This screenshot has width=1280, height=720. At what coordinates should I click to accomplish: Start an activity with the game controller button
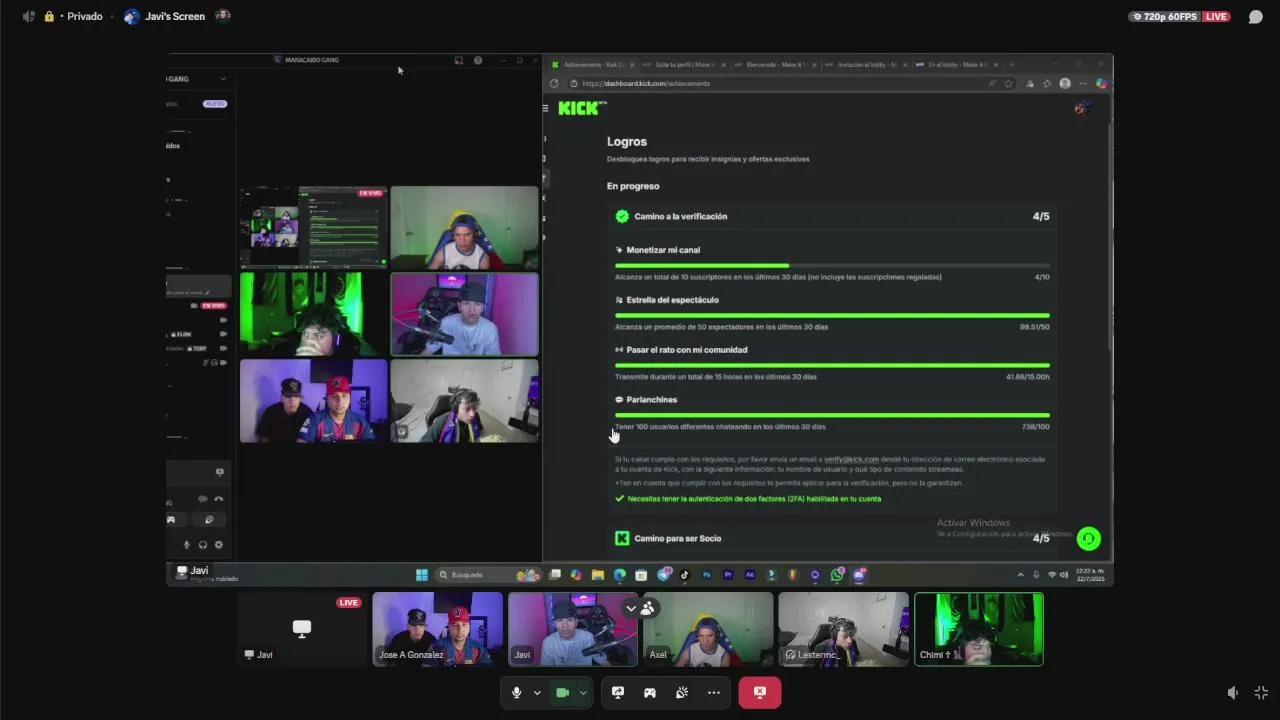tap(650, 692)
